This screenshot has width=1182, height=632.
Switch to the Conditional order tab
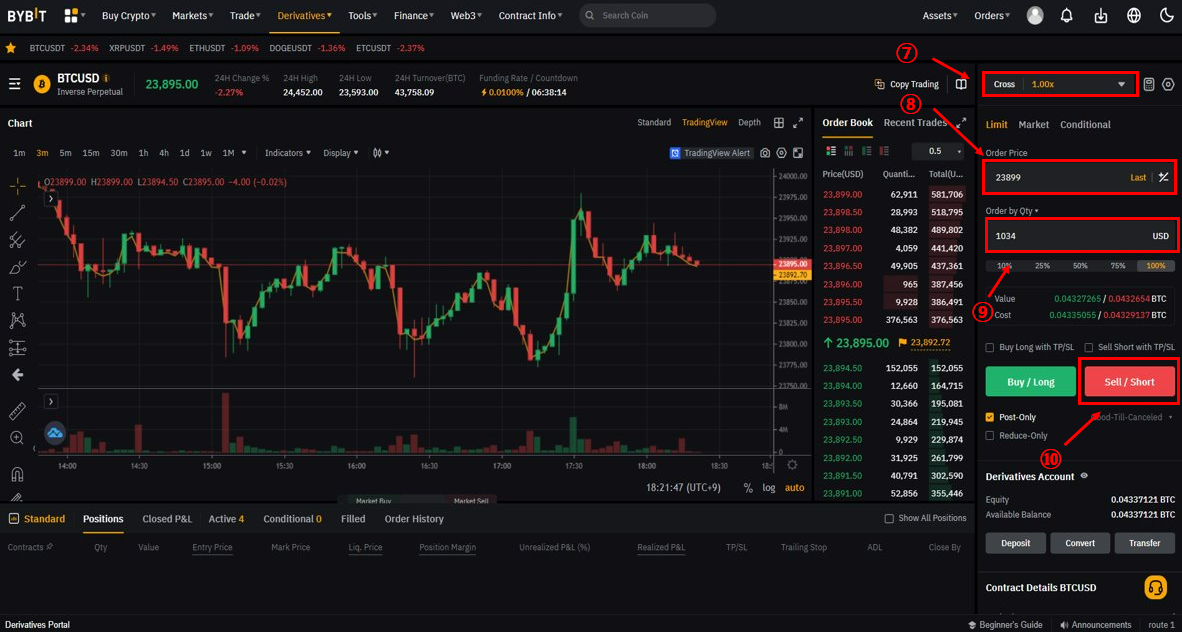coord(1085,124)
